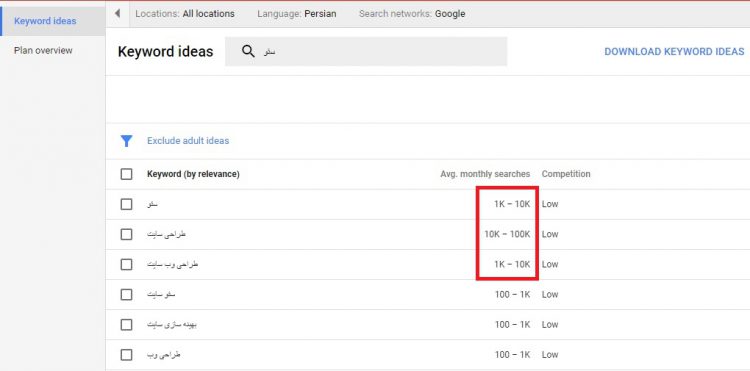Check the box for the طراحی وب row
This screenshot has width=750, height=371.
coord(126,355)
